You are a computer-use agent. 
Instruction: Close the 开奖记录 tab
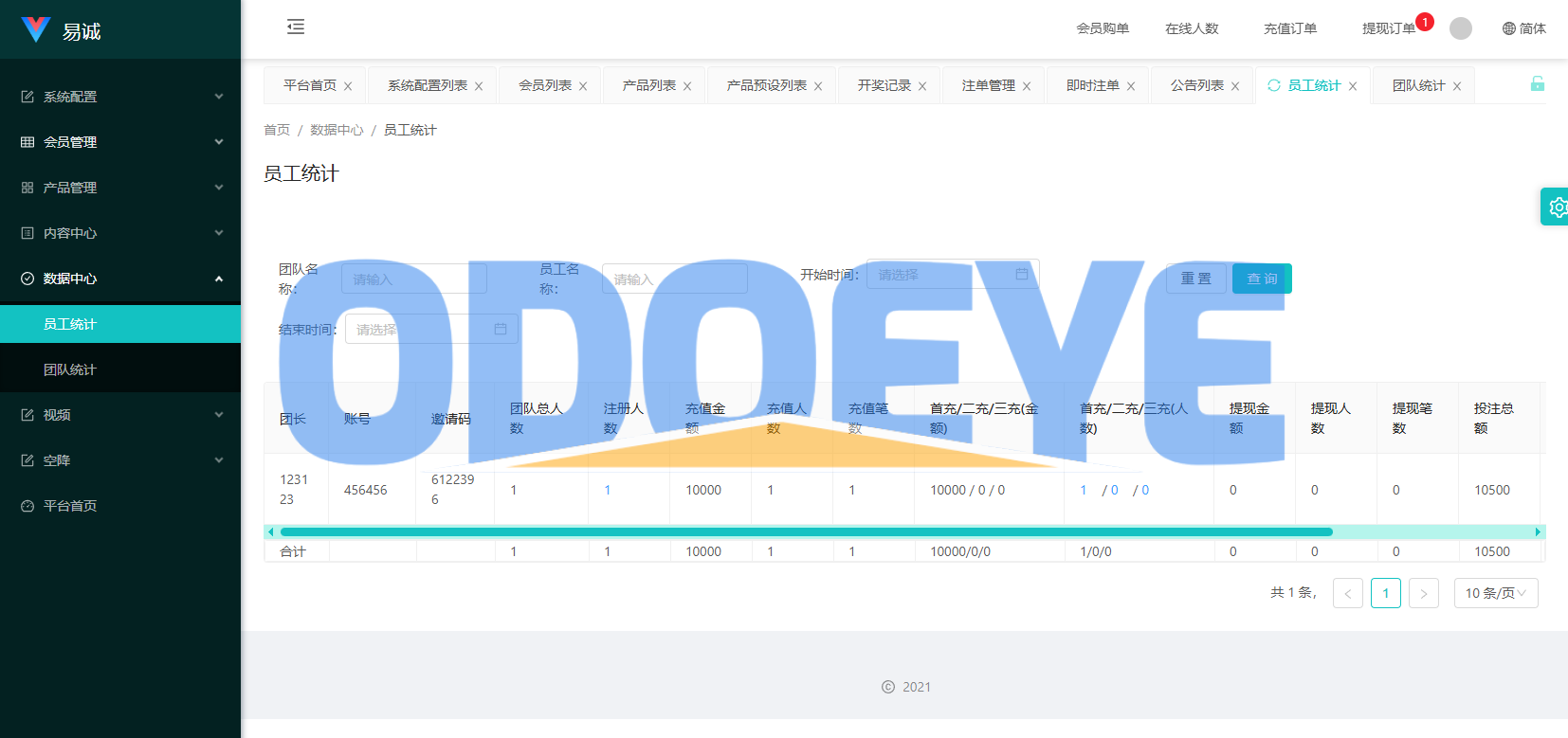point(922,86)
